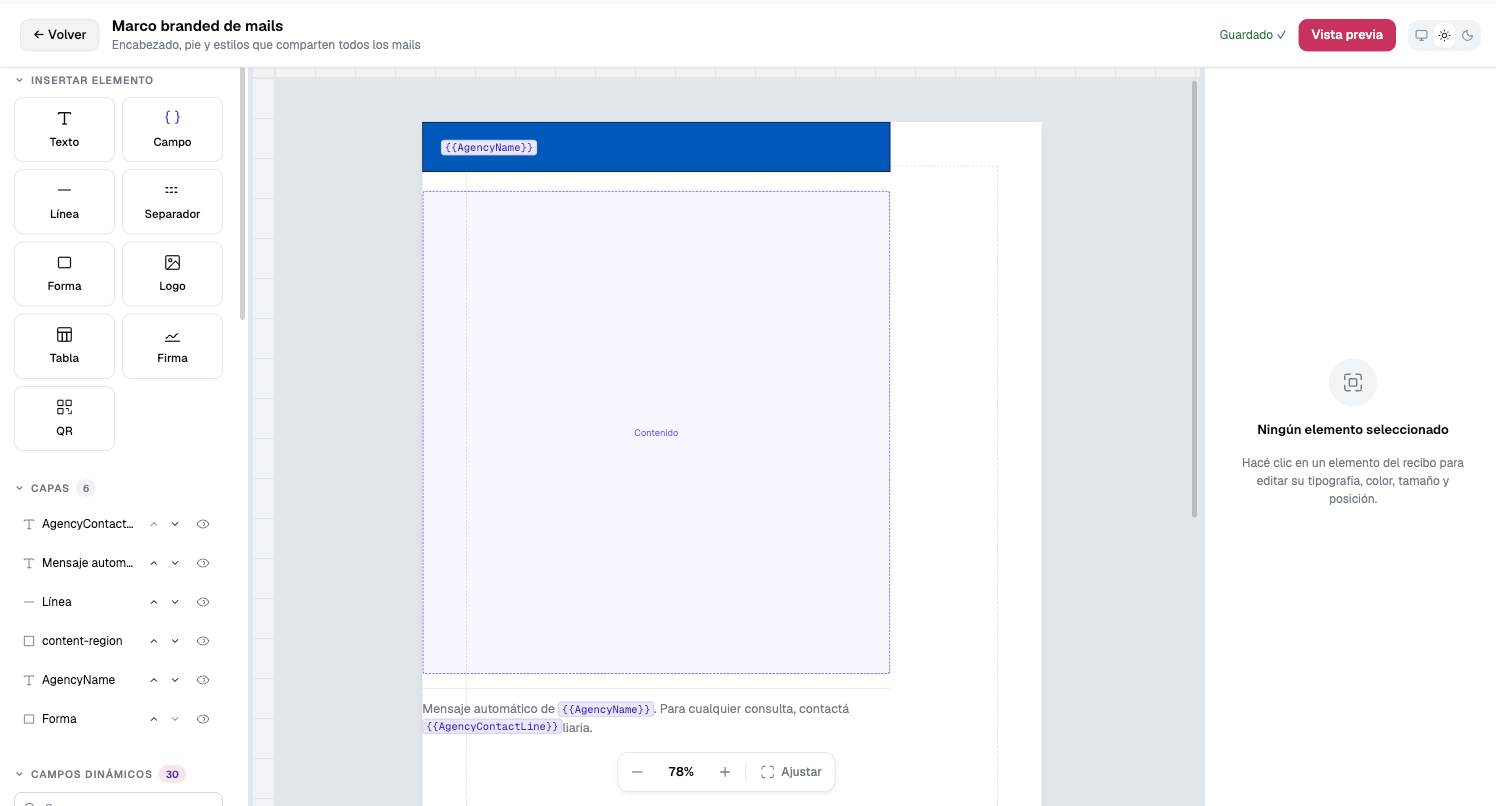
Task: Click Ajustar fit-to-screen button
Action: coord(792,772)
